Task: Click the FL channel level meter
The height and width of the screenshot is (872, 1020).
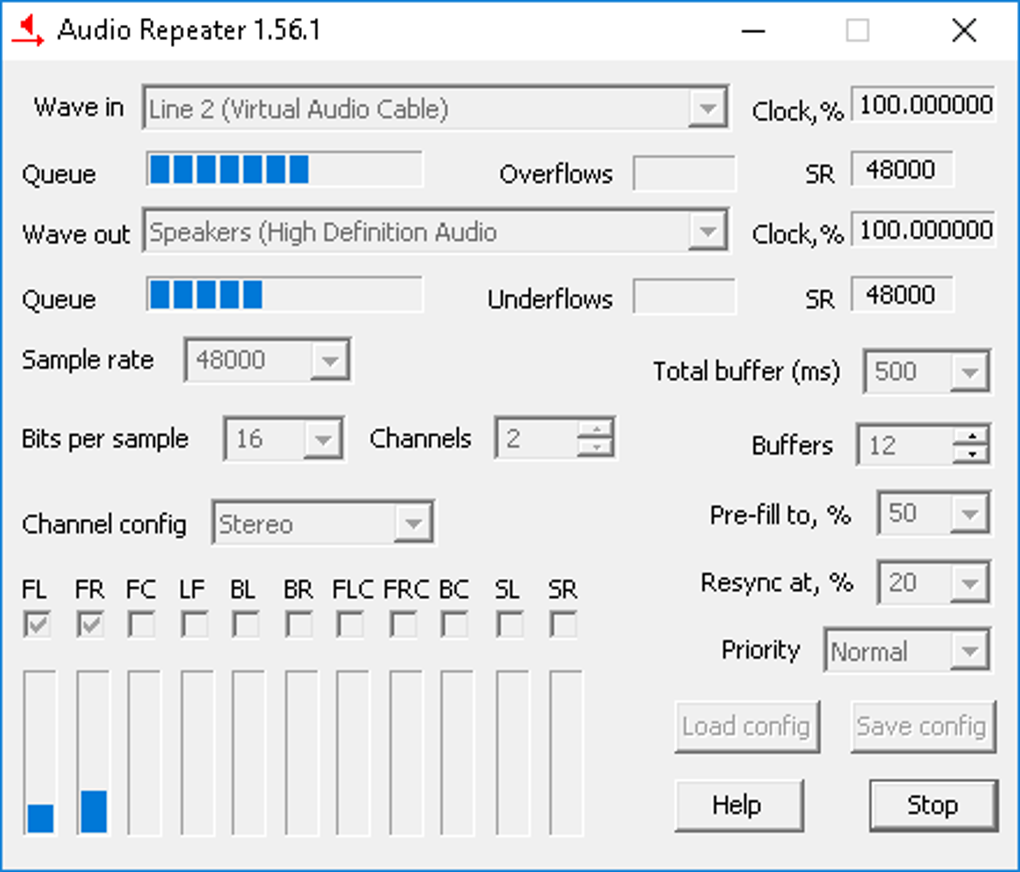Action: (40, 753)
